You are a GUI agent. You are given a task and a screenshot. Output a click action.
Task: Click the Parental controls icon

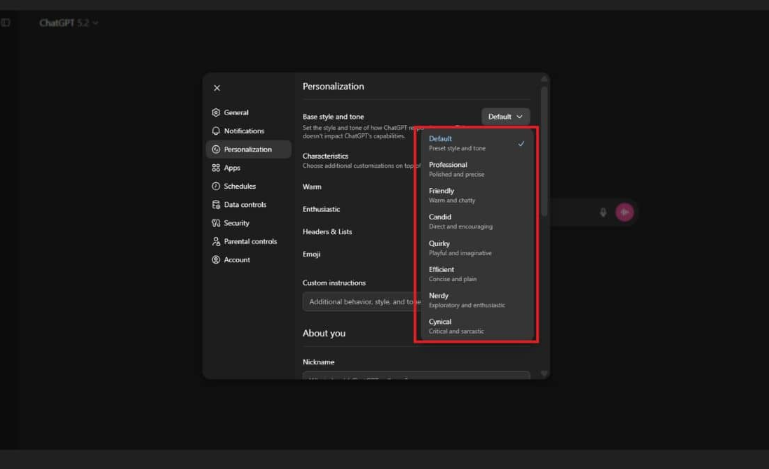pyautogui.click(x=216, y=242)
